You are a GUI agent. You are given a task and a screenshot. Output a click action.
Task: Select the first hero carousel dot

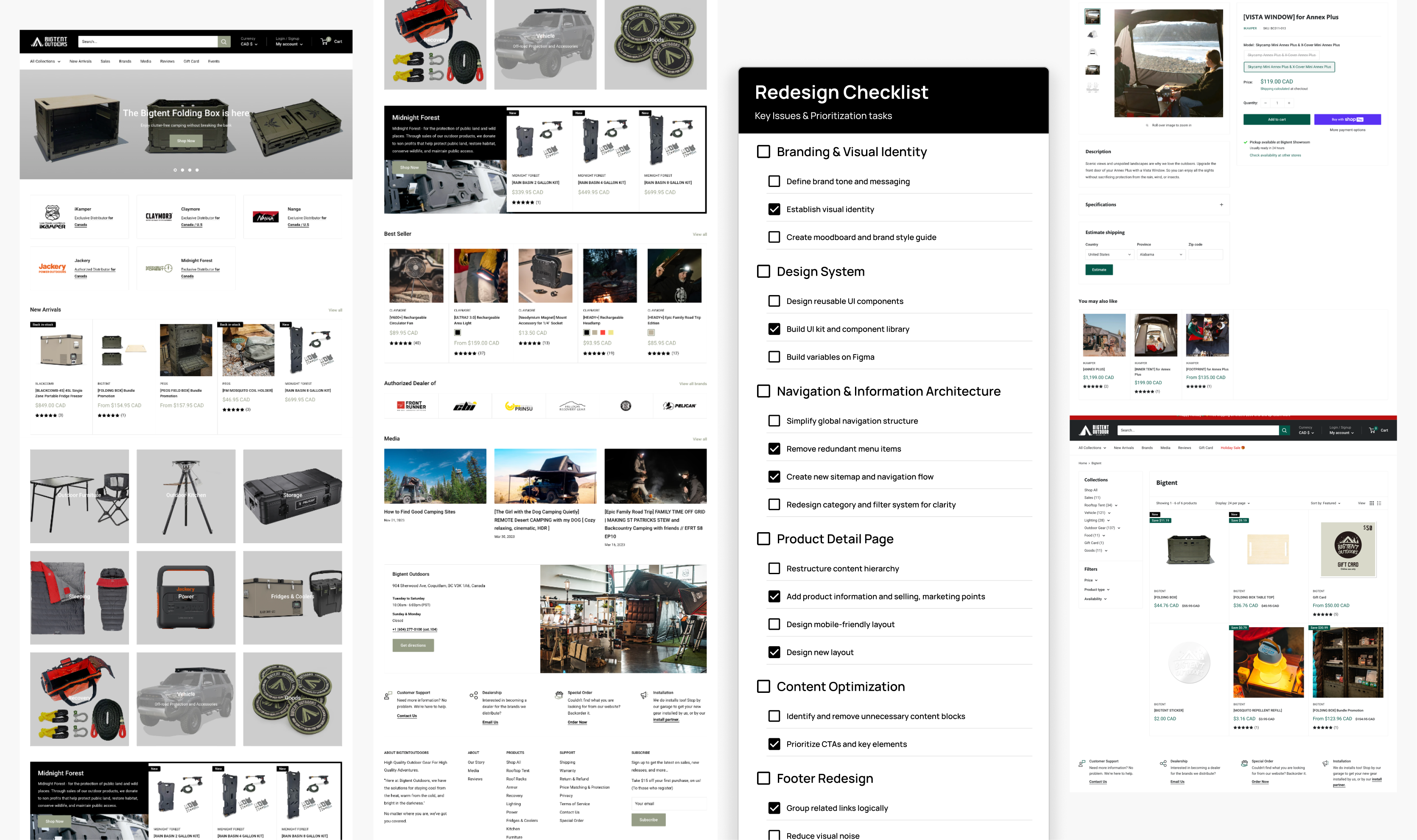175,170
